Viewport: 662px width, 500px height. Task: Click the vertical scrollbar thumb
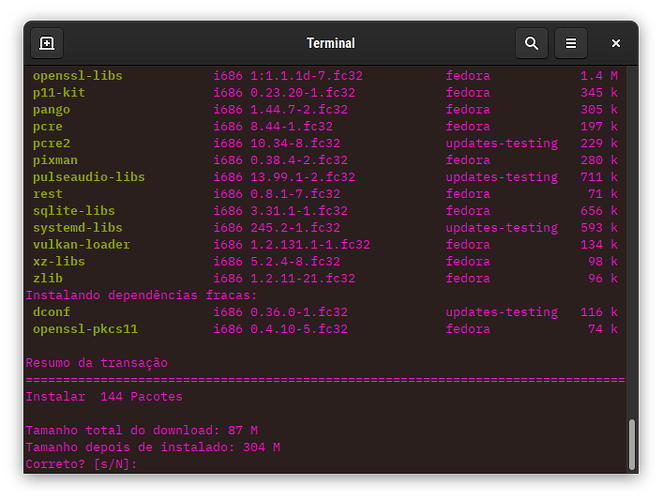pos(630,443)
